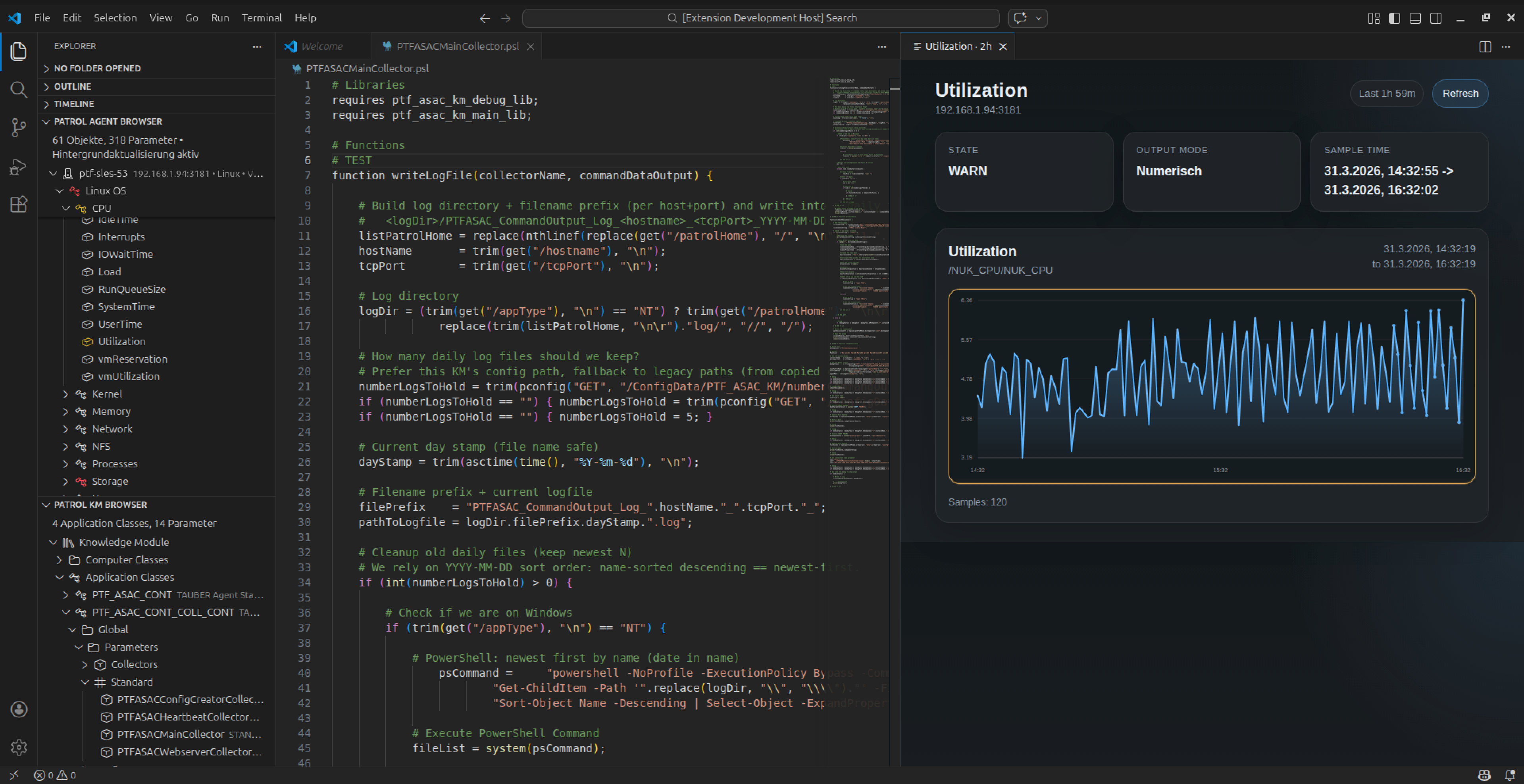Select PTFASACMainCollector in KM Browser
Viewport: 1524px width, 784px height.
point(170,734)
